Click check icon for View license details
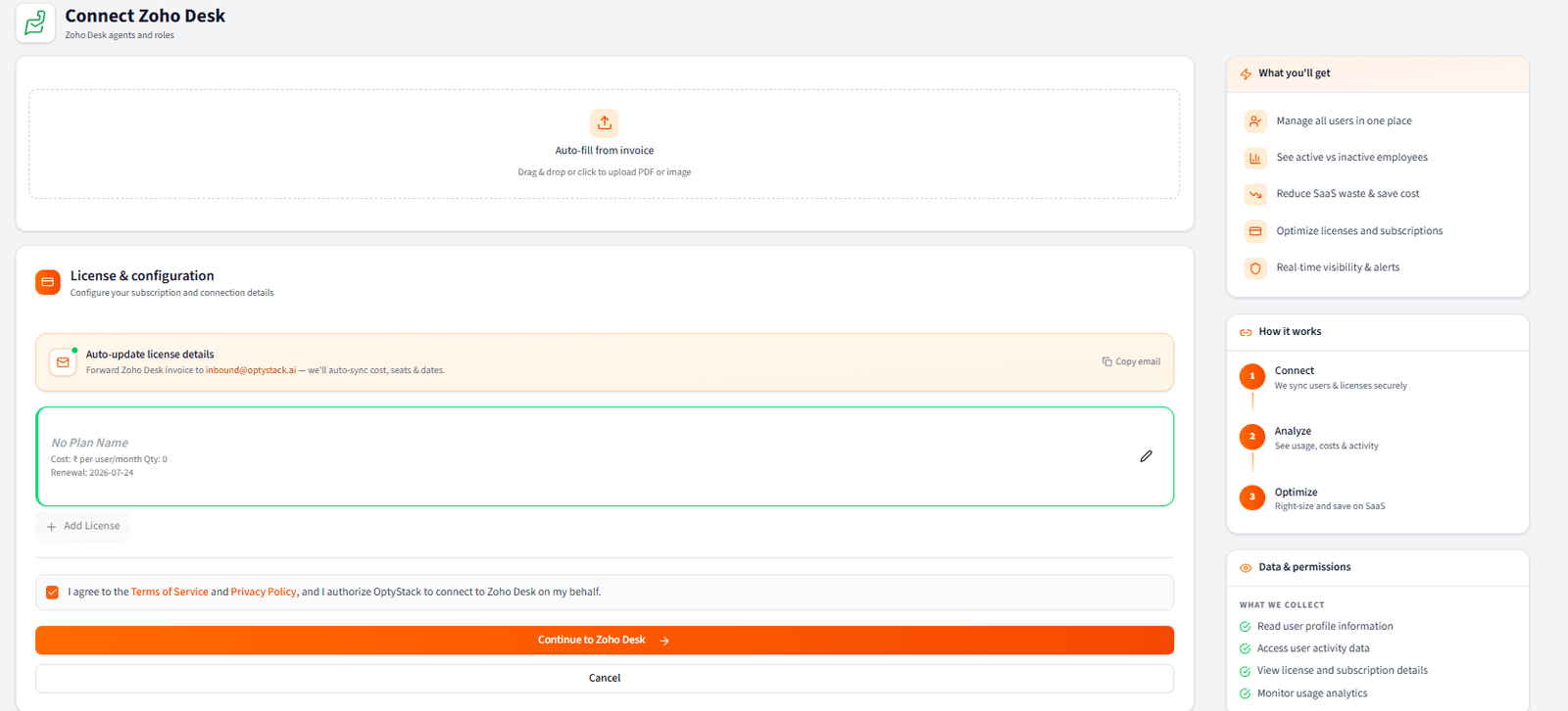 click(x=1245, y=671)
